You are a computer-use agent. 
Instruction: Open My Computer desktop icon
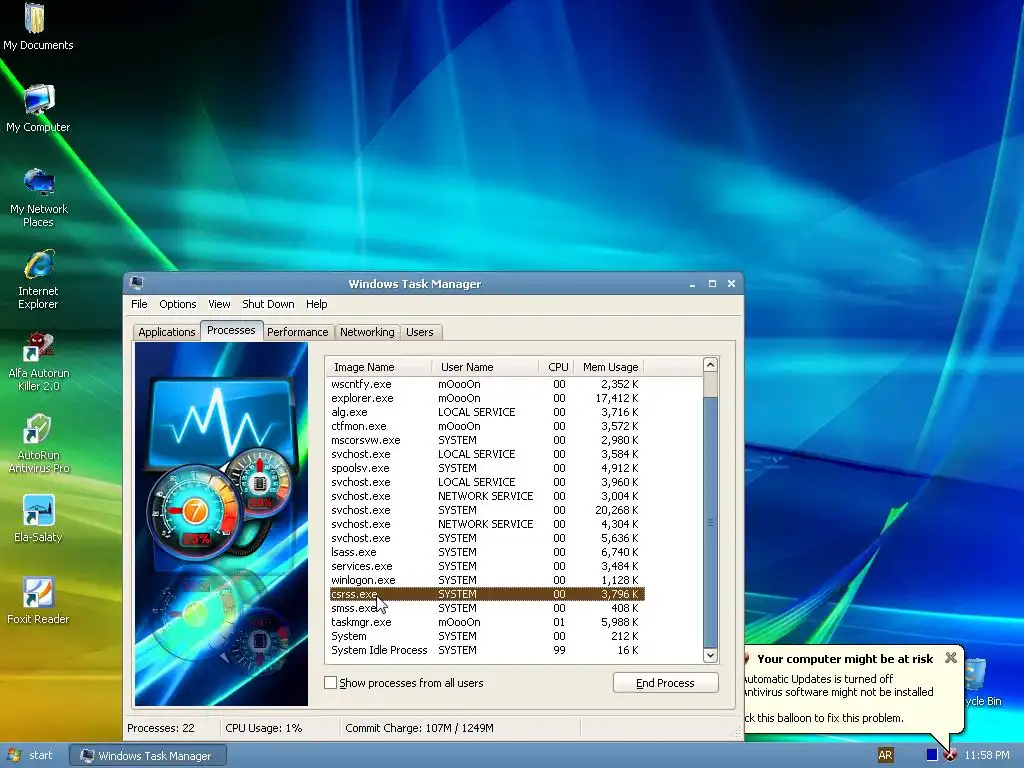39,108
